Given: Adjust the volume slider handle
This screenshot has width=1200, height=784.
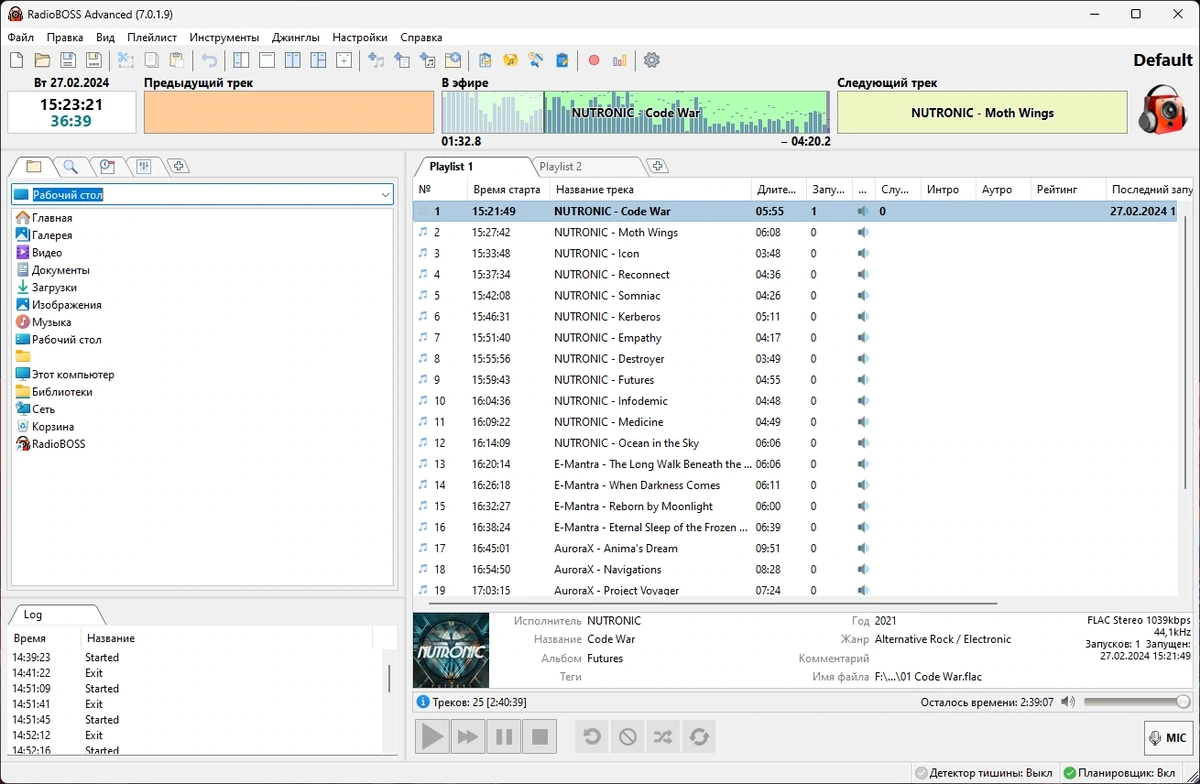Looking at the screenshot, I should click(x=1183, y=702).
